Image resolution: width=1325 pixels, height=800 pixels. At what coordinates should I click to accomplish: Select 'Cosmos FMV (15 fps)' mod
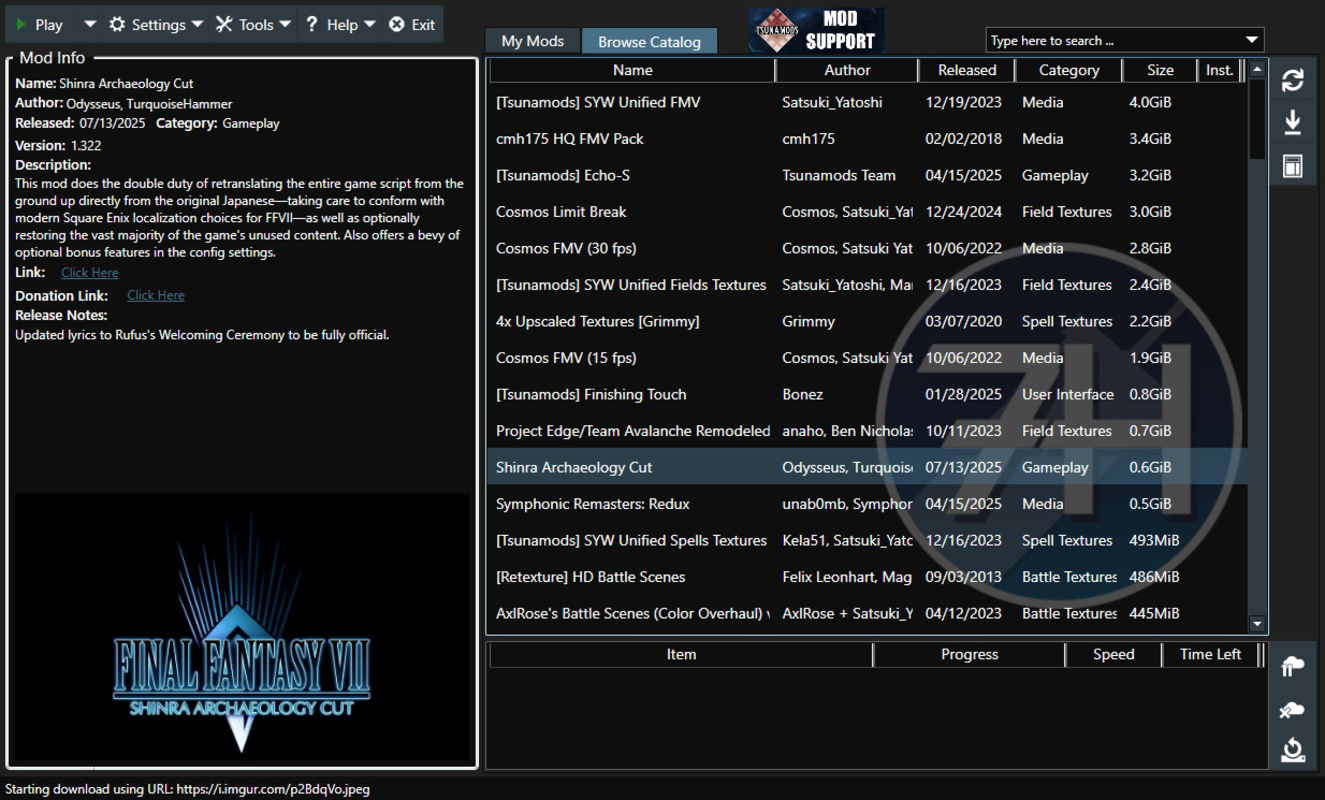(x=867, y=358)
